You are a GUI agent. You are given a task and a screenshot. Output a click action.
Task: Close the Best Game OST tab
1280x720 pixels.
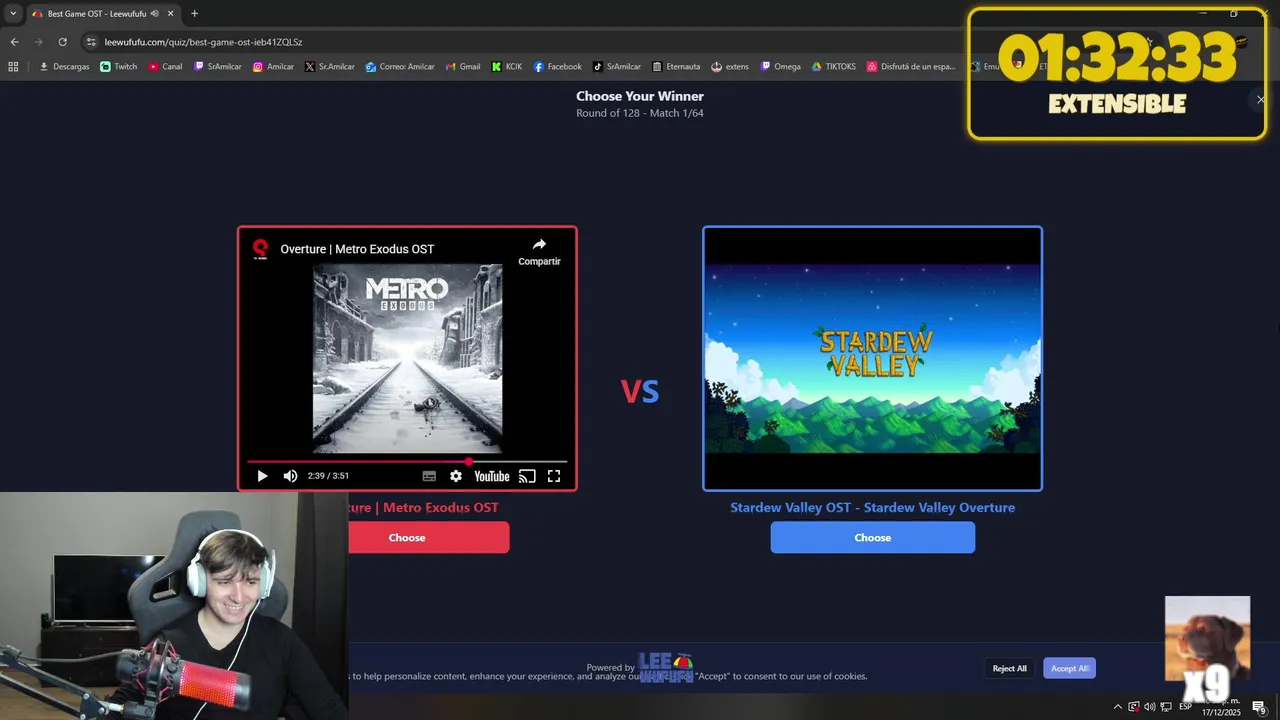pyautogui.click(x=171, y=14)
